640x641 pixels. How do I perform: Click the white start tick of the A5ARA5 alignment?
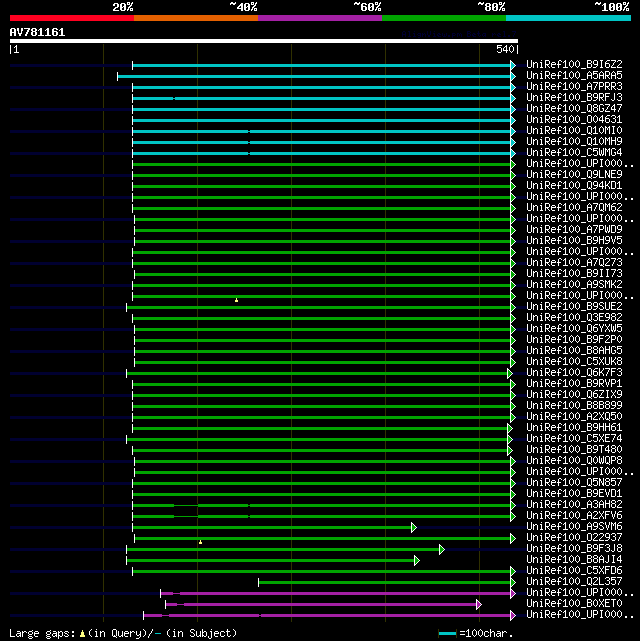[117, 76]
